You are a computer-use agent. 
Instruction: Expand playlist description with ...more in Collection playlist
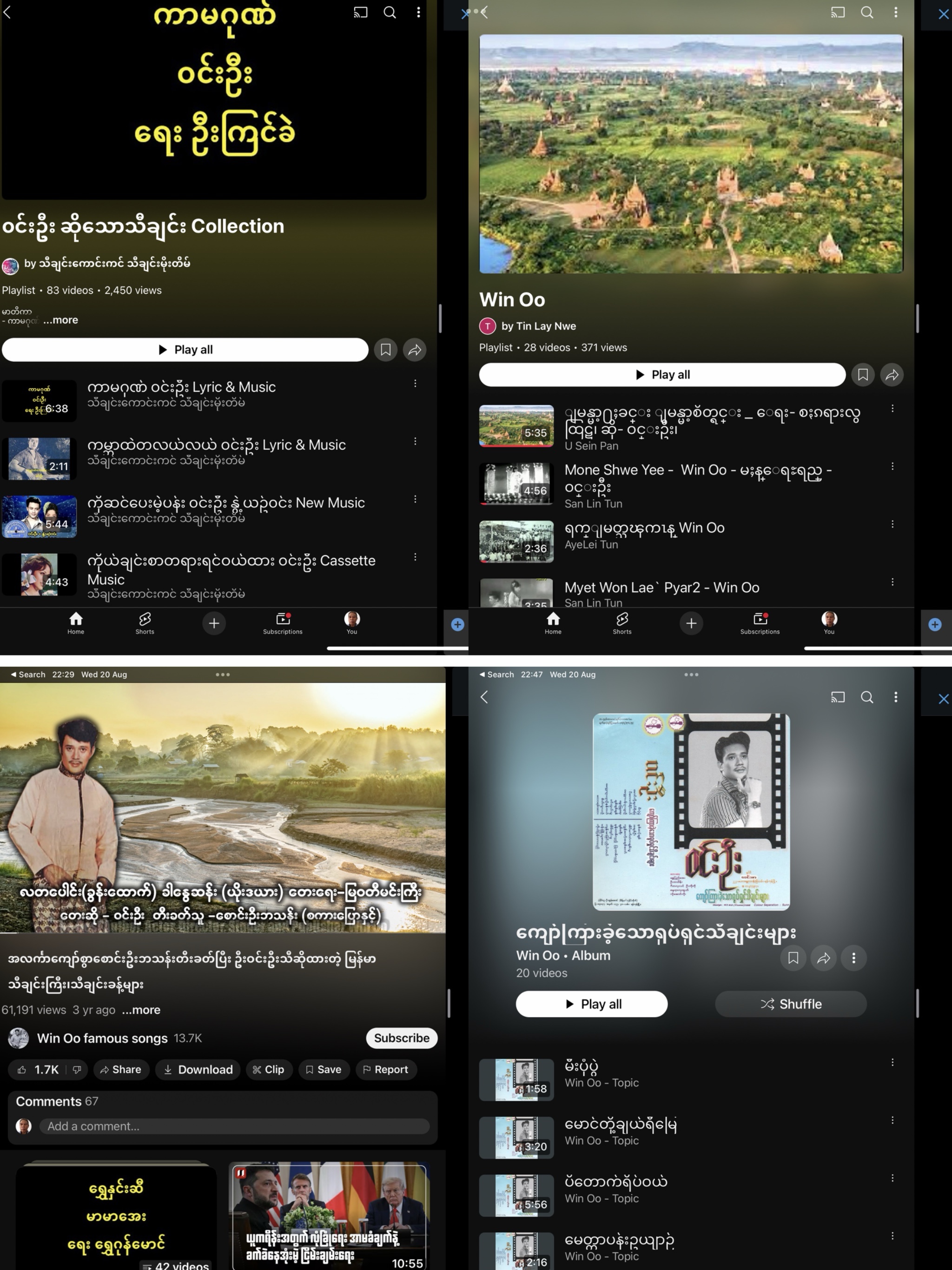click(x=60, y=320)
